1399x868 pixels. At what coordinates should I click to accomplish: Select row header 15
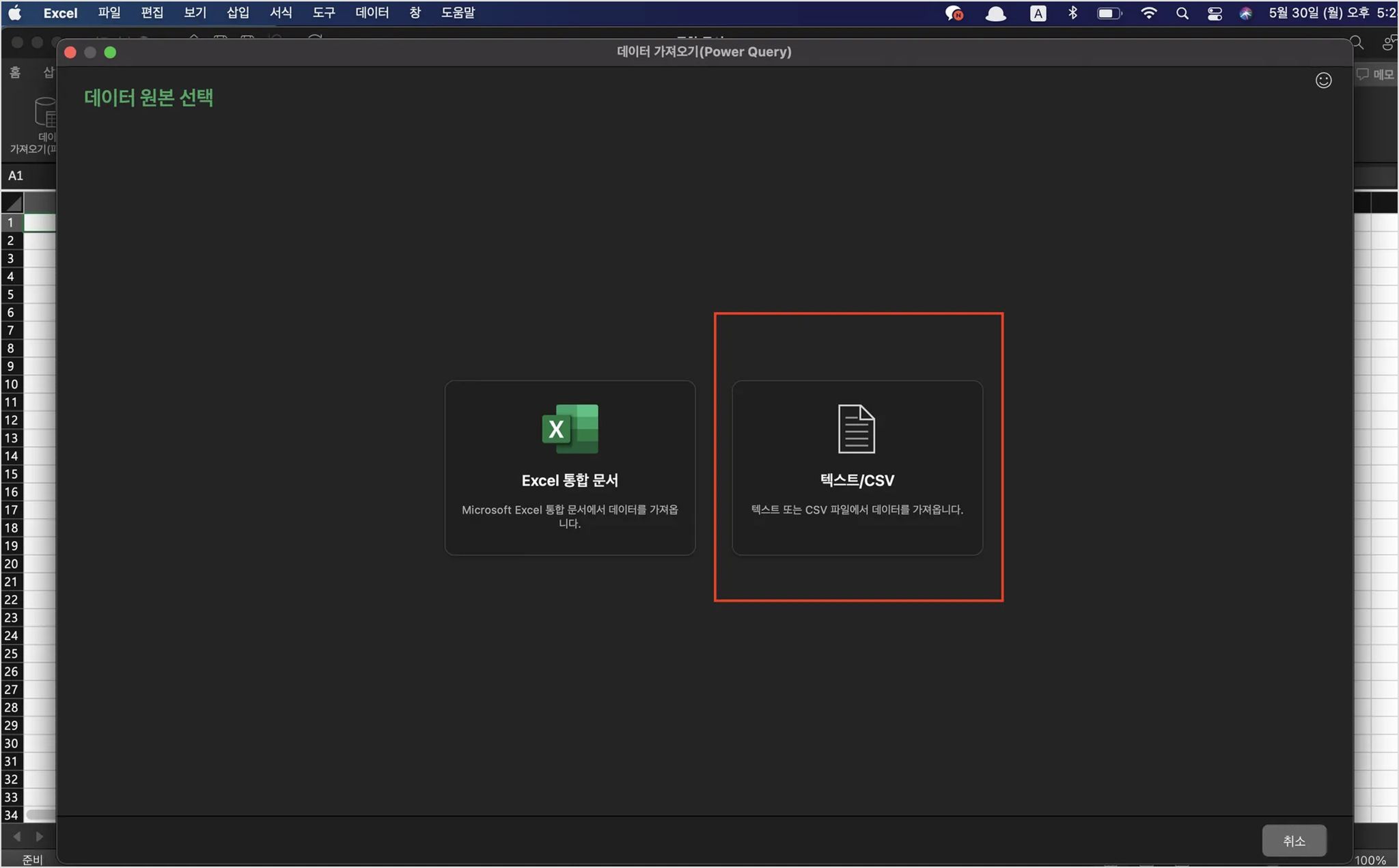click(x=11, y=474)
